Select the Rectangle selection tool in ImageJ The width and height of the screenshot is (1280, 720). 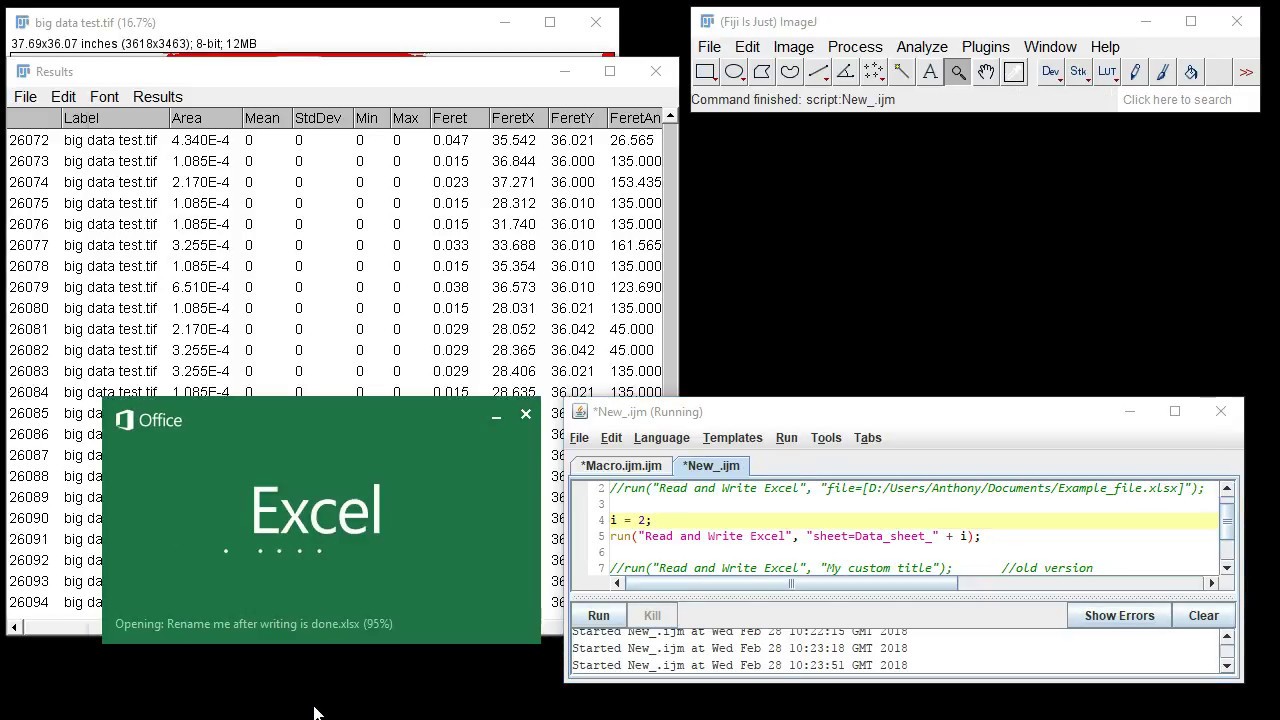(x=706, y=72)
